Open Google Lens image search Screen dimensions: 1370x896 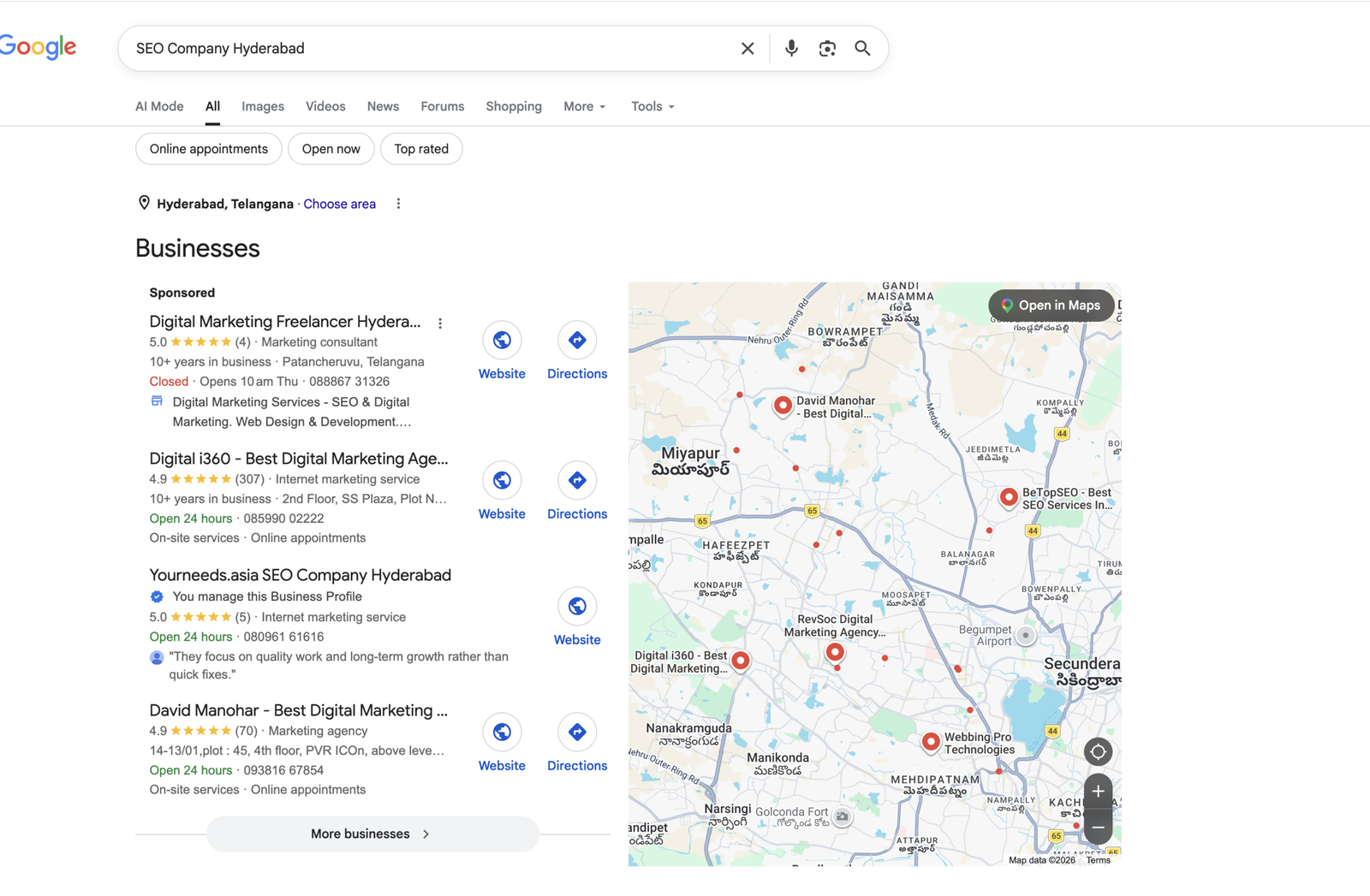coord(827,48)
